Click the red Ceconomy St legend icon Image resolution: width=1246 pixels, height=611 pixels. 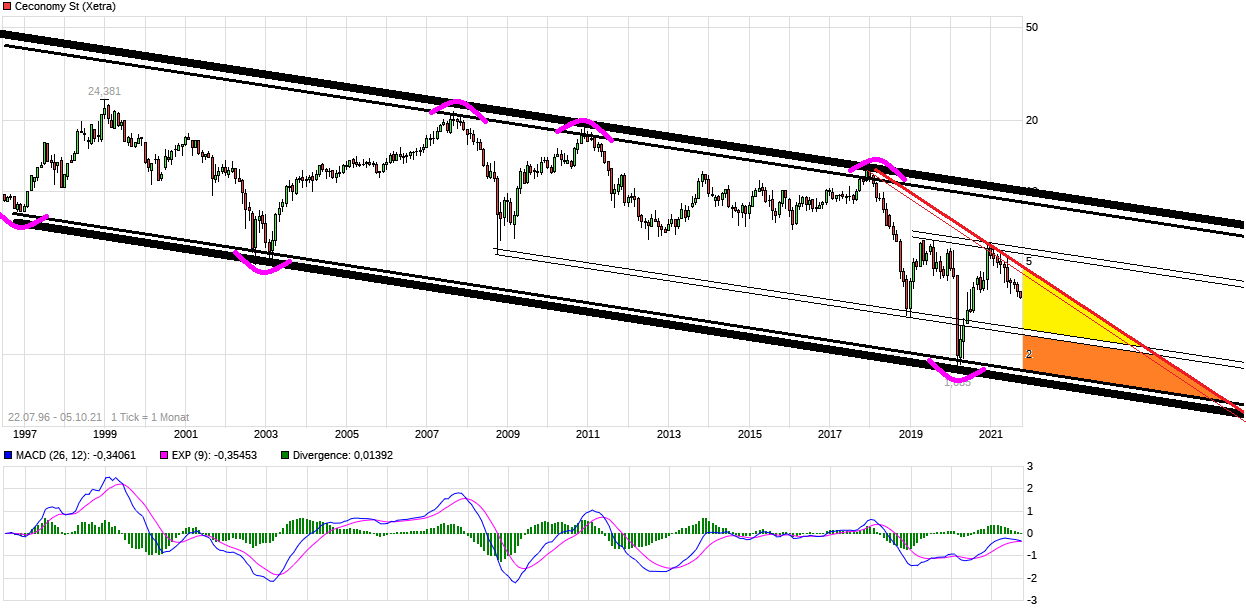[8, 7]
